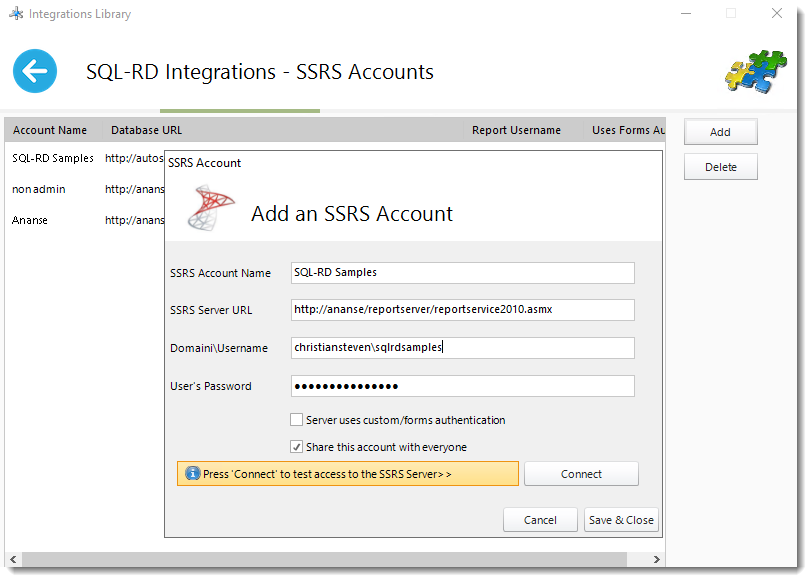Click the left arrow of horizontal scrollbar
This screenshot has width=812, height=582.
tap(13, 559)
